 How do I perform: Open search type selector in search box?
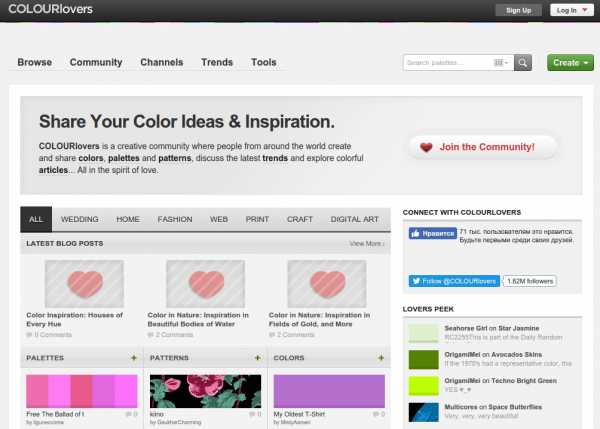coord(502,62)
